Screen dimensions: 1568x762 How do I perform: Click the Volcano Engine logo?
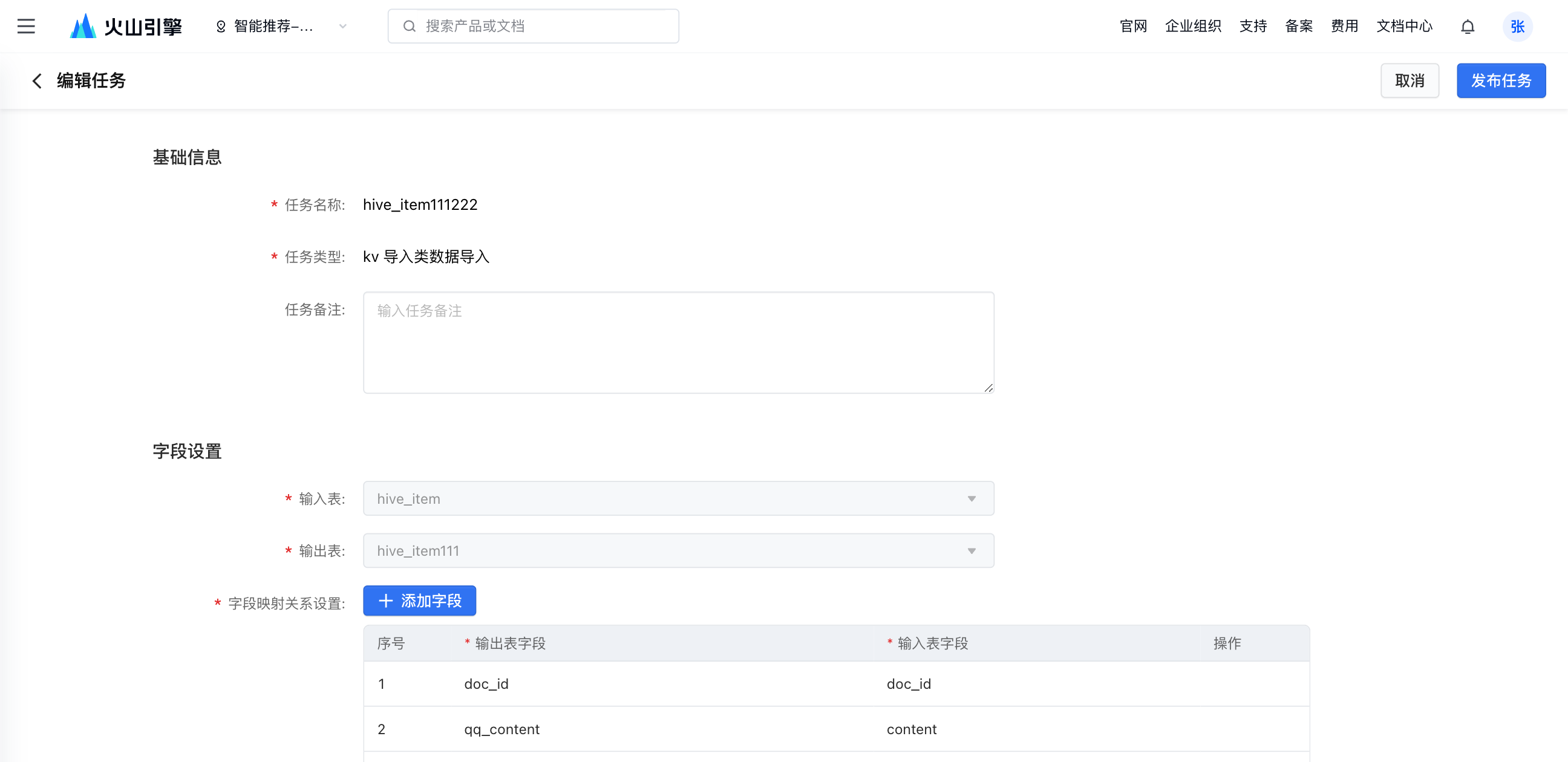click(x=126, y=26)
